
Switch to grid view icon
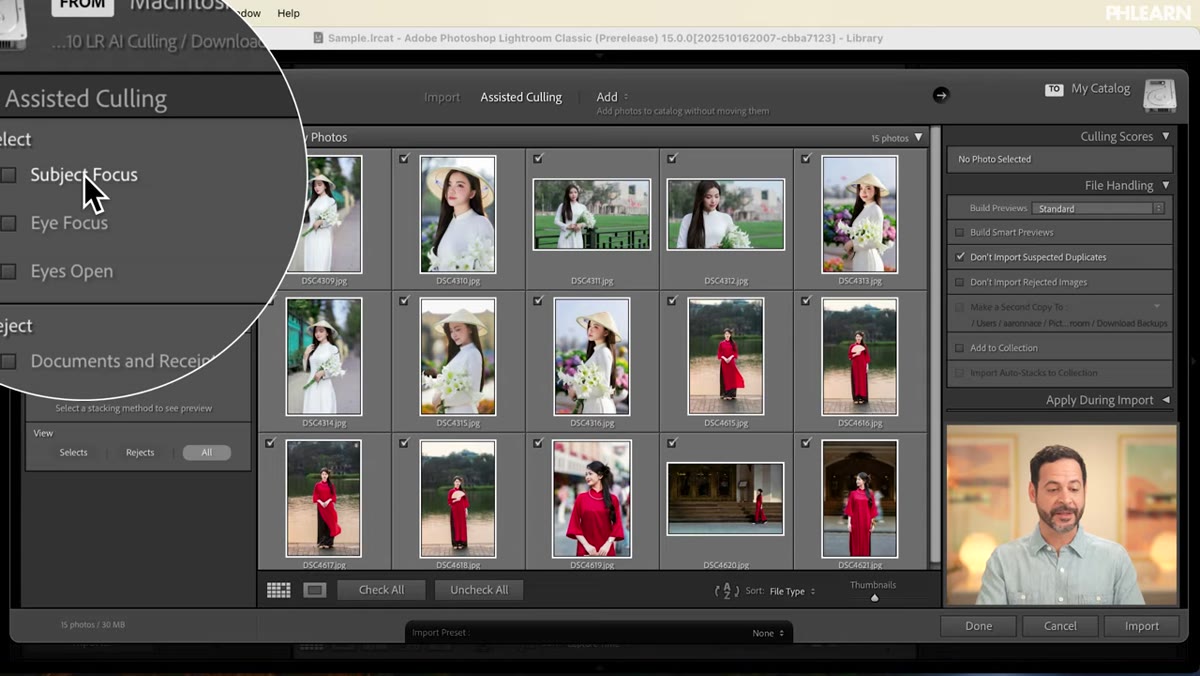[278, 590]
